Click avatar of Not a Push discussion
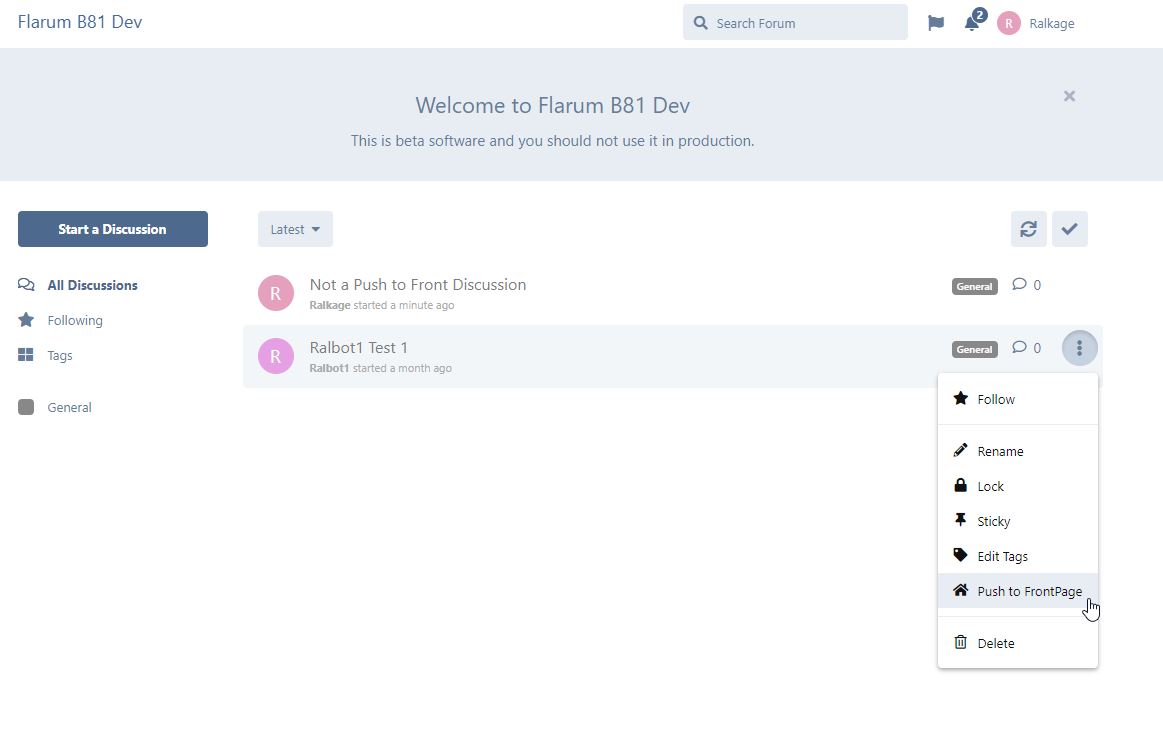This screenshot has height=745, width=1163. pos(276,293)
